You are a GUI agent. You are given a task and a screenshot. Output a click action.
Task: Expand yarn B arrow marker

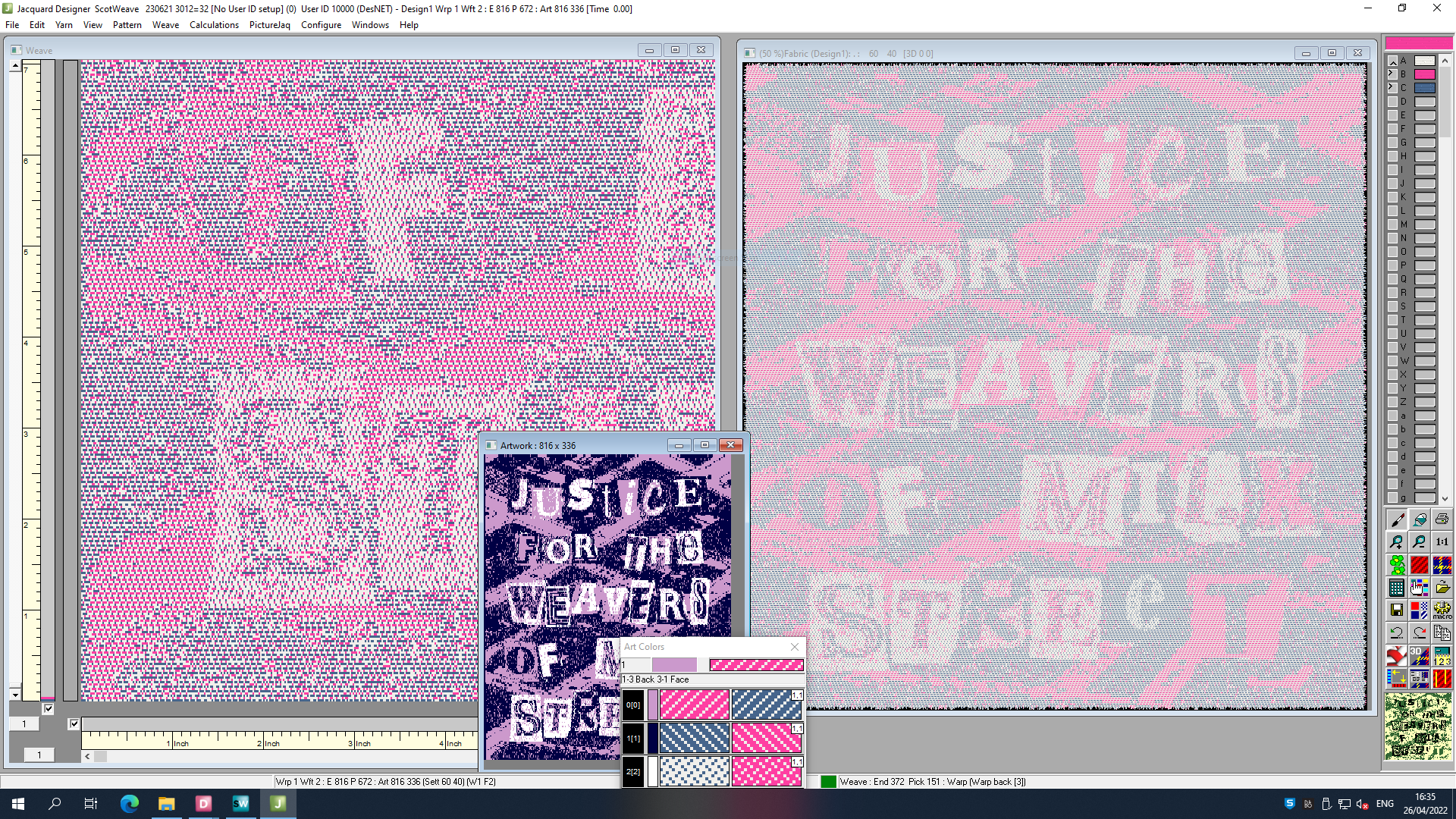(1392, 74)
